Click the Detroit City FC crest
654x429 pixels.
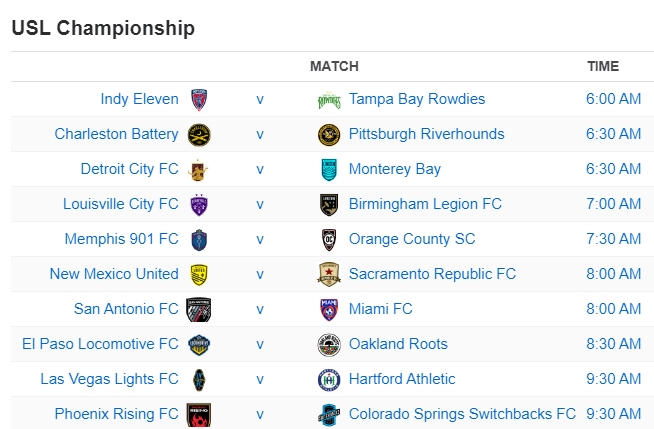click(x=198, y=170)
